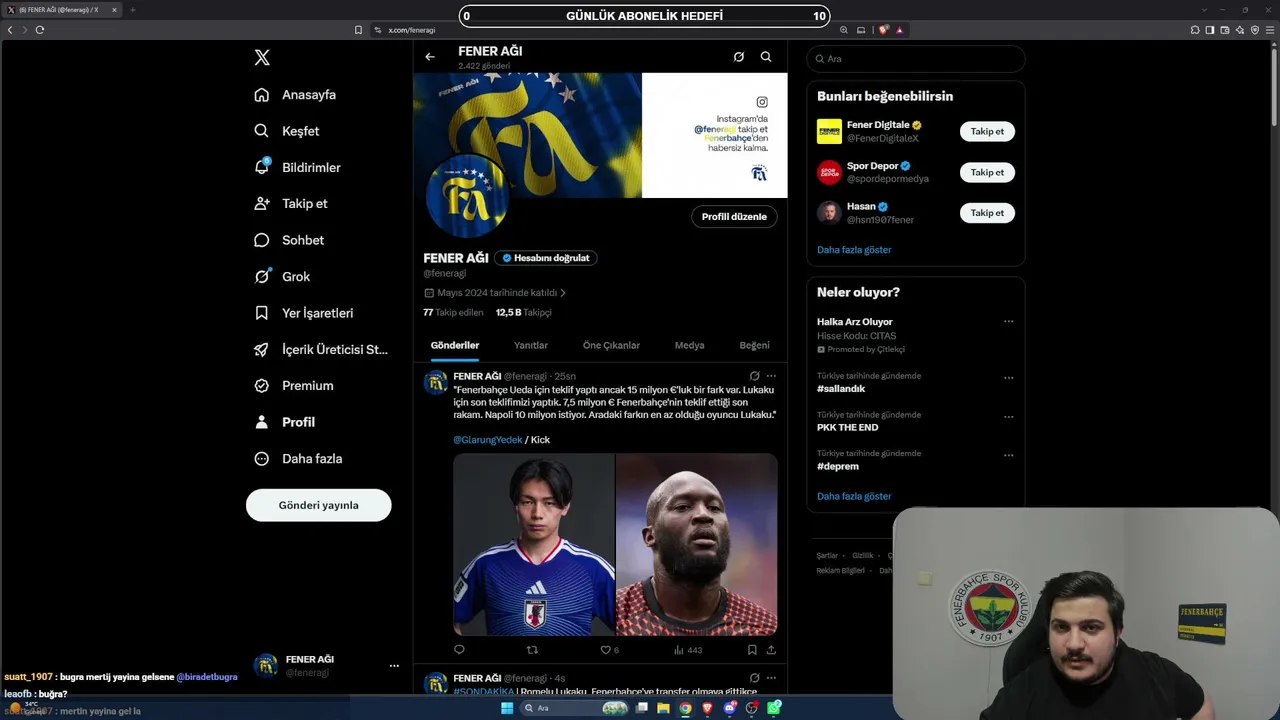Image resolution: width=1280 pixels, height=720 pixels.
Task: Open the more menu on the Ueda post
Action: (x=771, y=376)
